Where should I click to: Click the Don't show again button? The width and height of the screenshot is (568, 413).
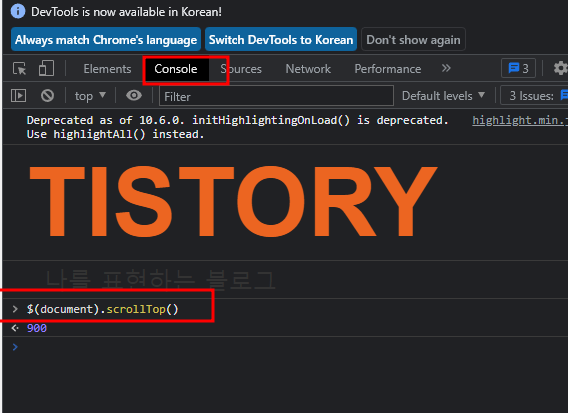tap(413, 39)
